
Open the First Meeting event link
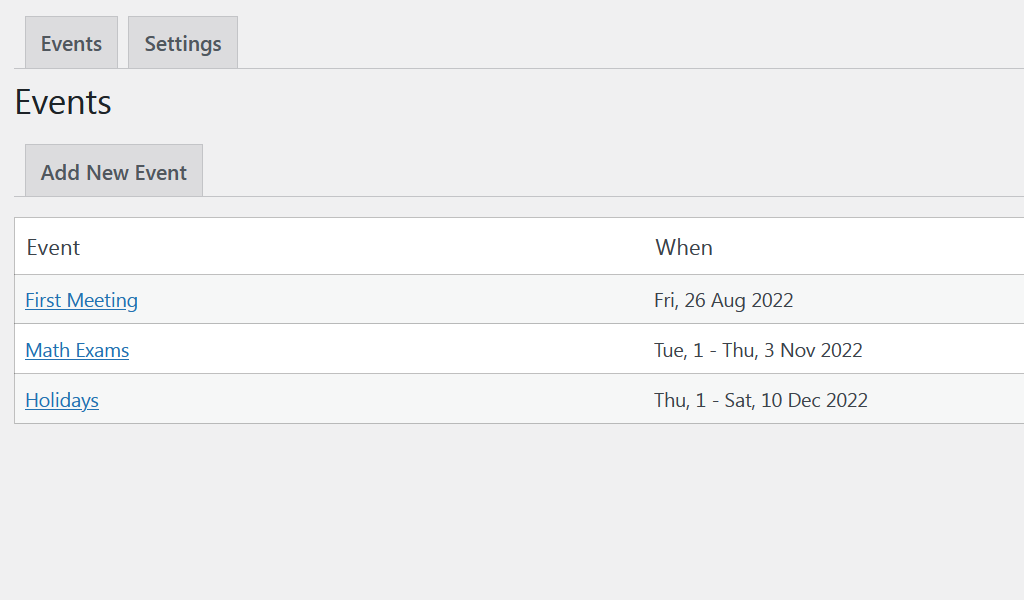(82, 300)
